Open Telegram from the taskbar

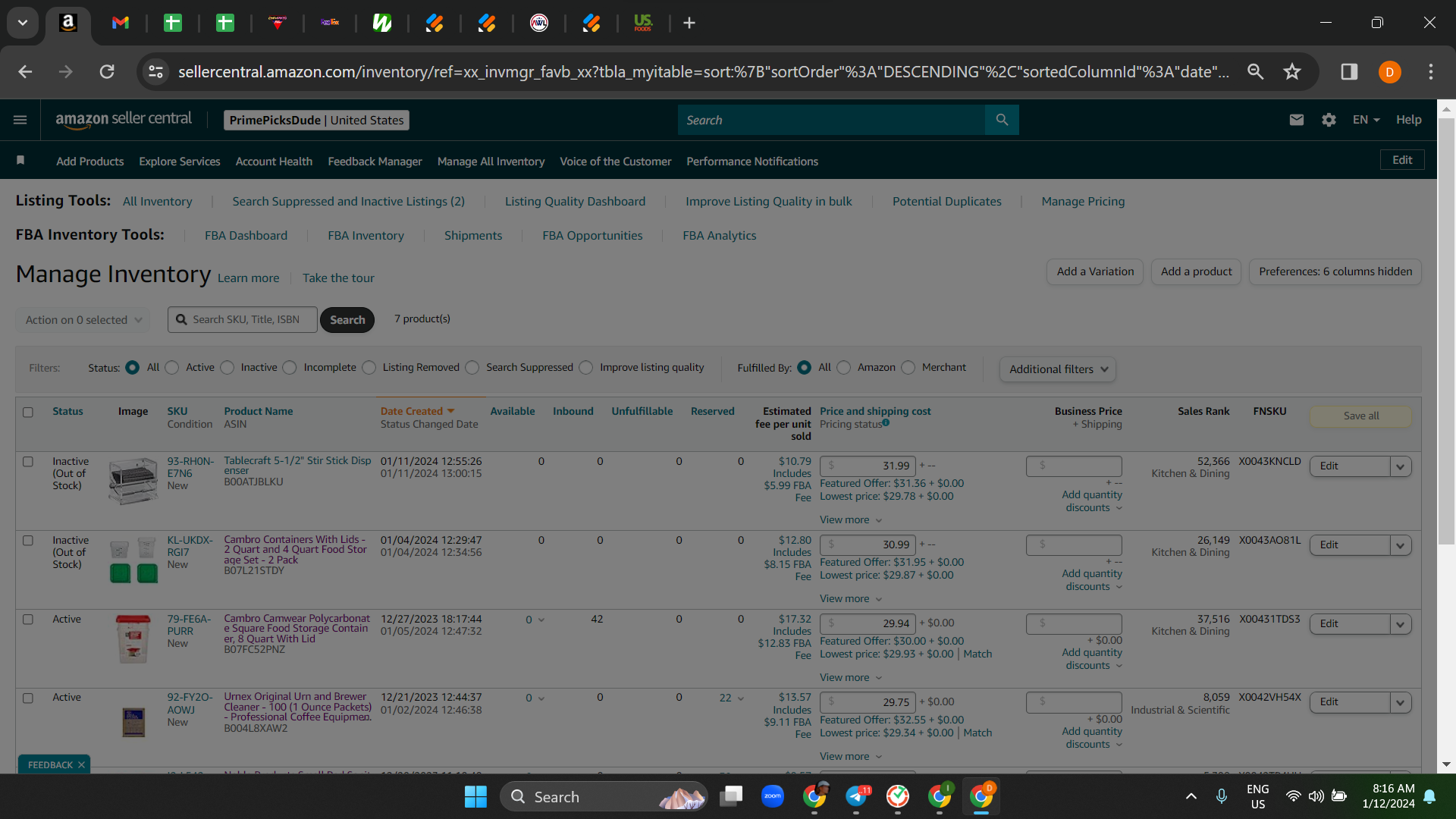pos(856,796)
